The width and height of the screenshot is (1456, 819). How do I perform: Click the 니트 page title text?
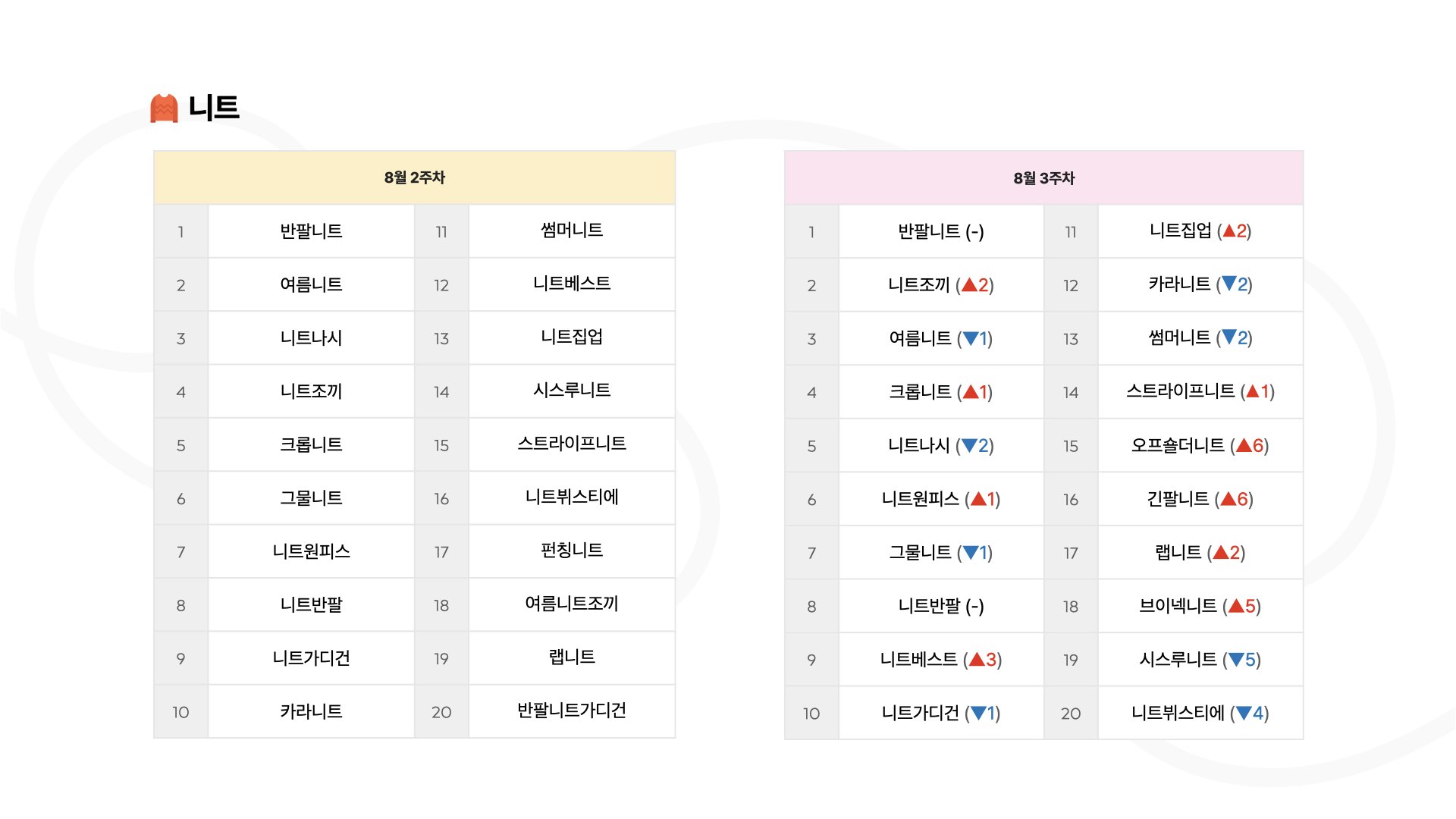[x=214, y=108]
